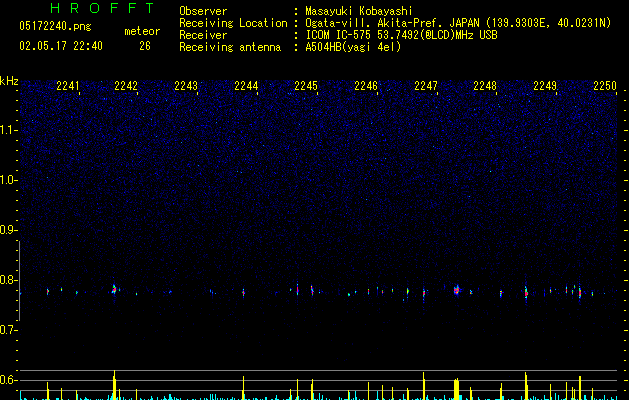Viewport: 629px width, 400px height.
Task: Click the 2247 time marker
Action: click(426, 86)
